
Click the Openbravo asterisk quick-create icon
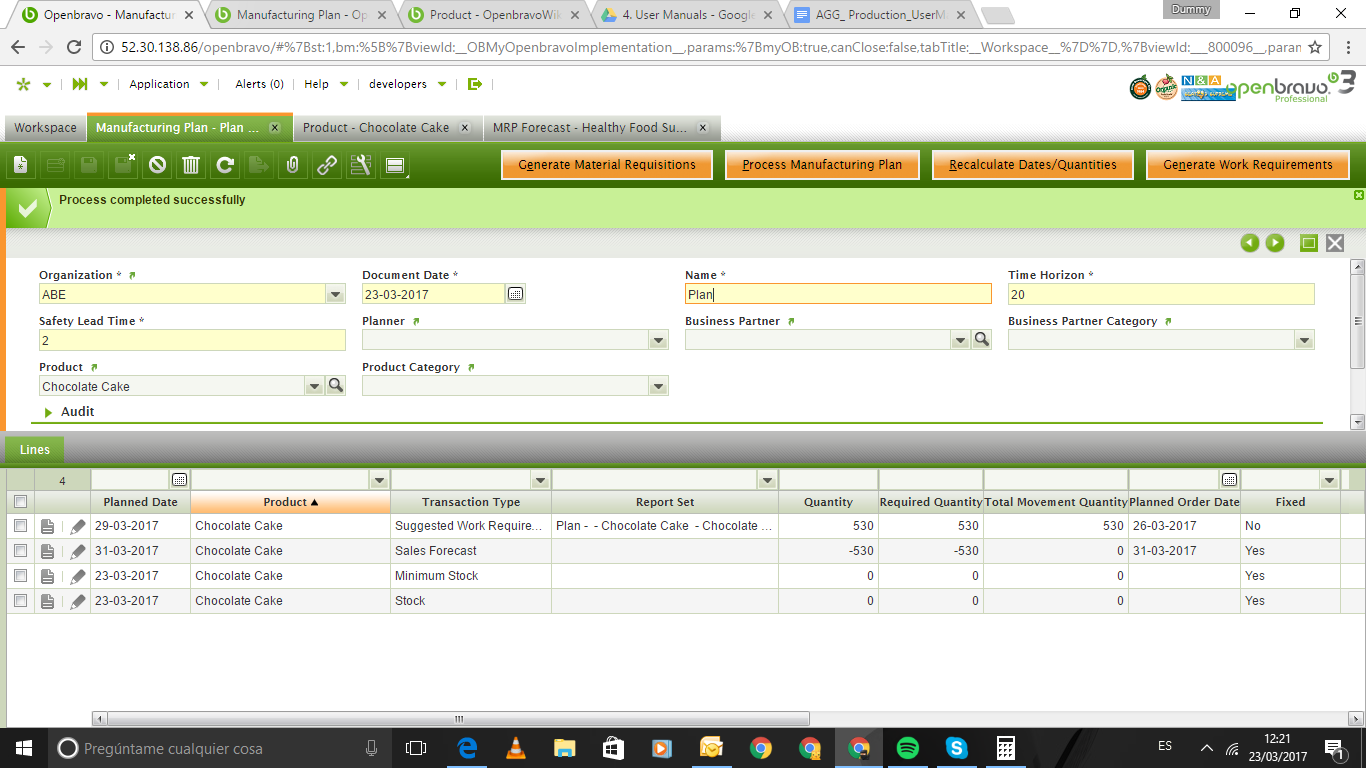[x=23, y=84]
